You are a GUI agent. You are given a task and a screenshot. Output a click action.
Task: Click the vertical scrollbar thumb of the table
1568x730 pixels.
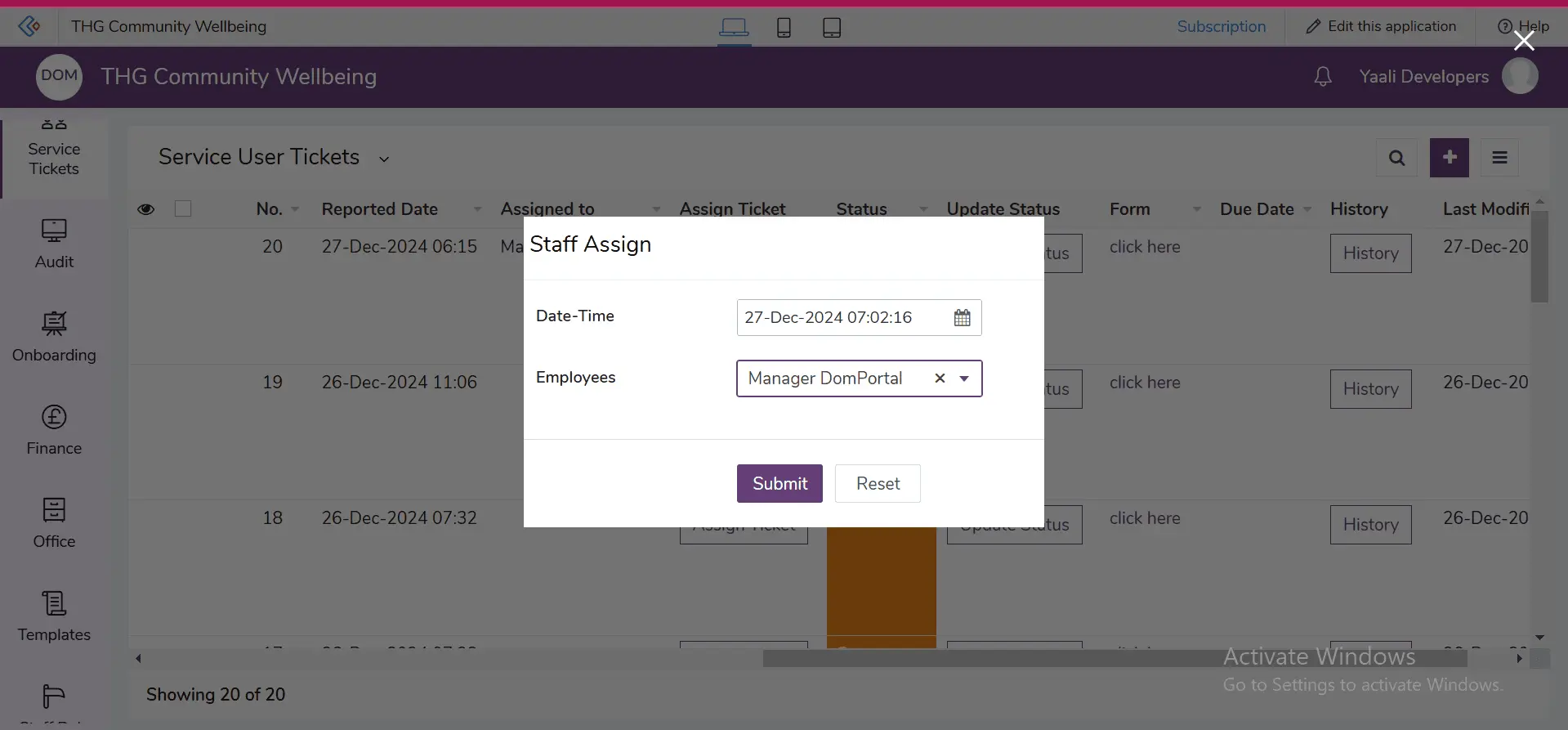[1539, 257]
